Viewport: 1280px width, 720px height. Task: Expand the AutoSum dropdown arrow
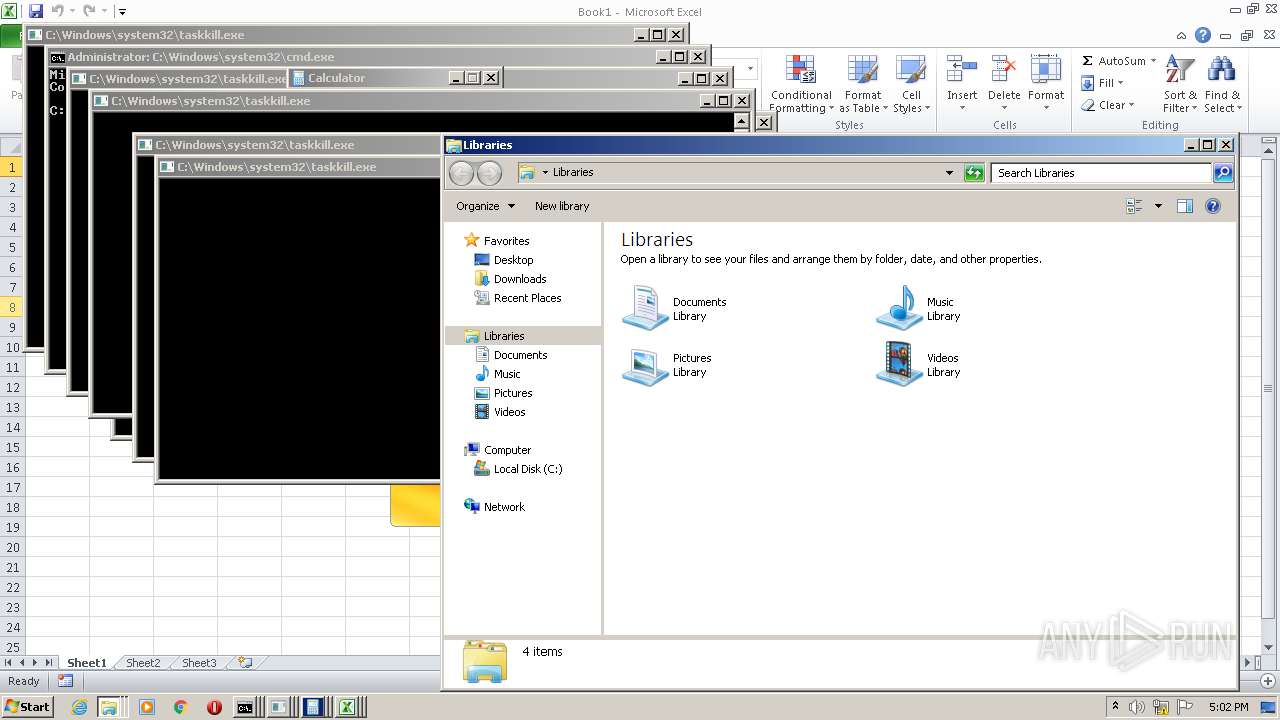tap(1153, 61)
